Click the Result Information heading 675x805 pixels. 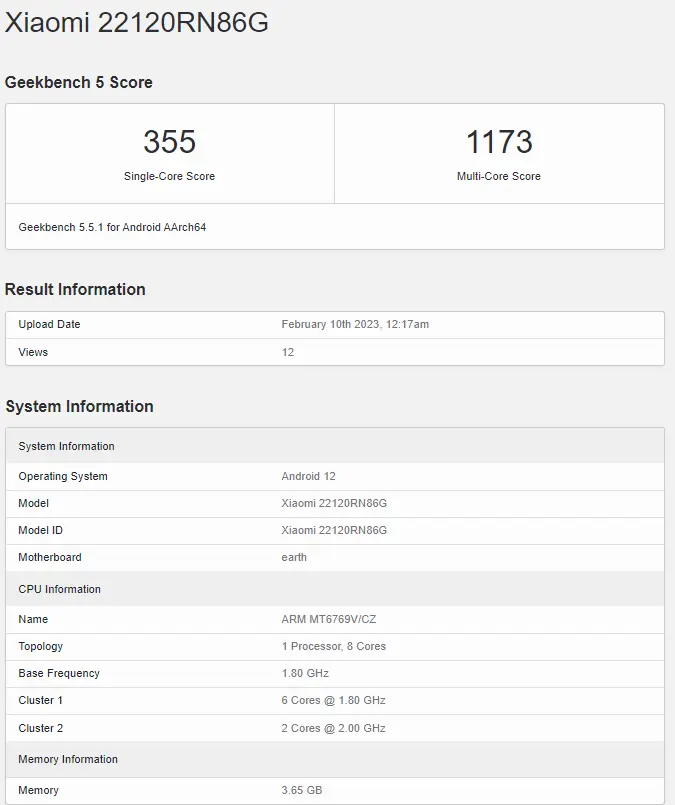[x=75, y=289]
